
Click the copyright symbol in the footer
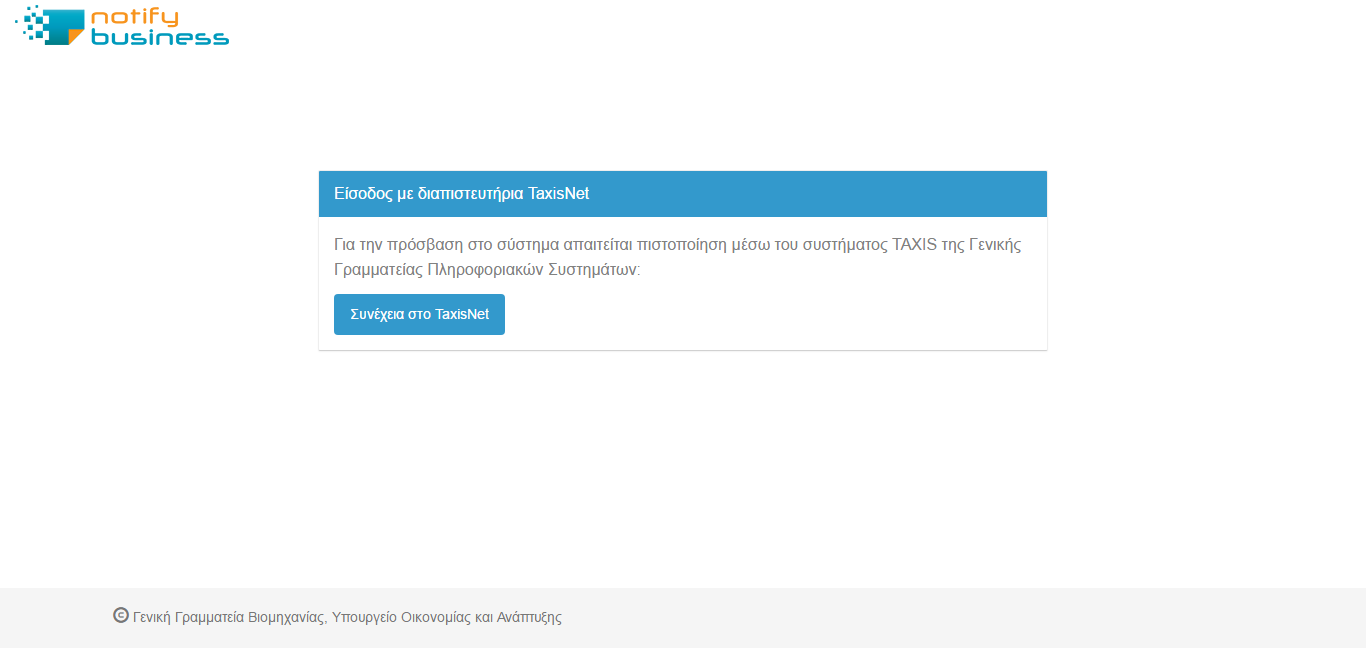(121, 616)
